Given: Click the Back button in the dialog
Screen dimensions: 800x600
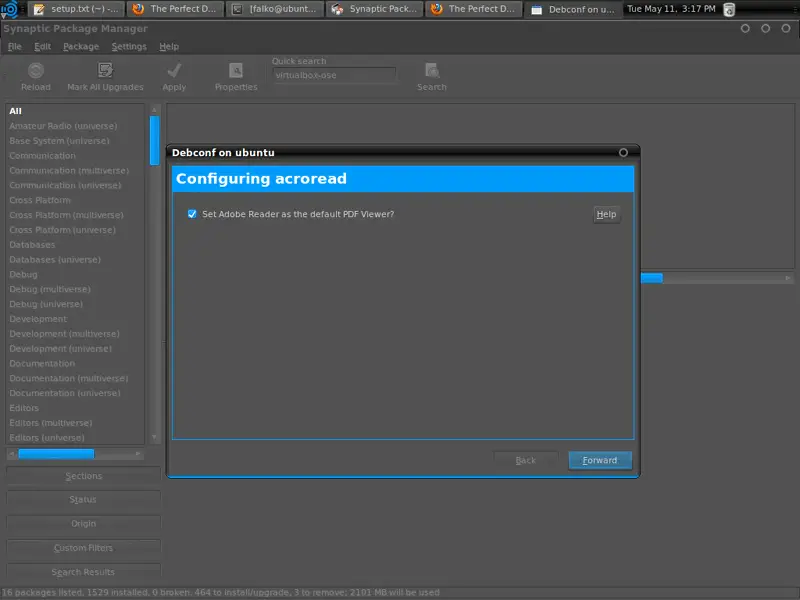Looking at the screenshot, I should (x=526, y=460).
